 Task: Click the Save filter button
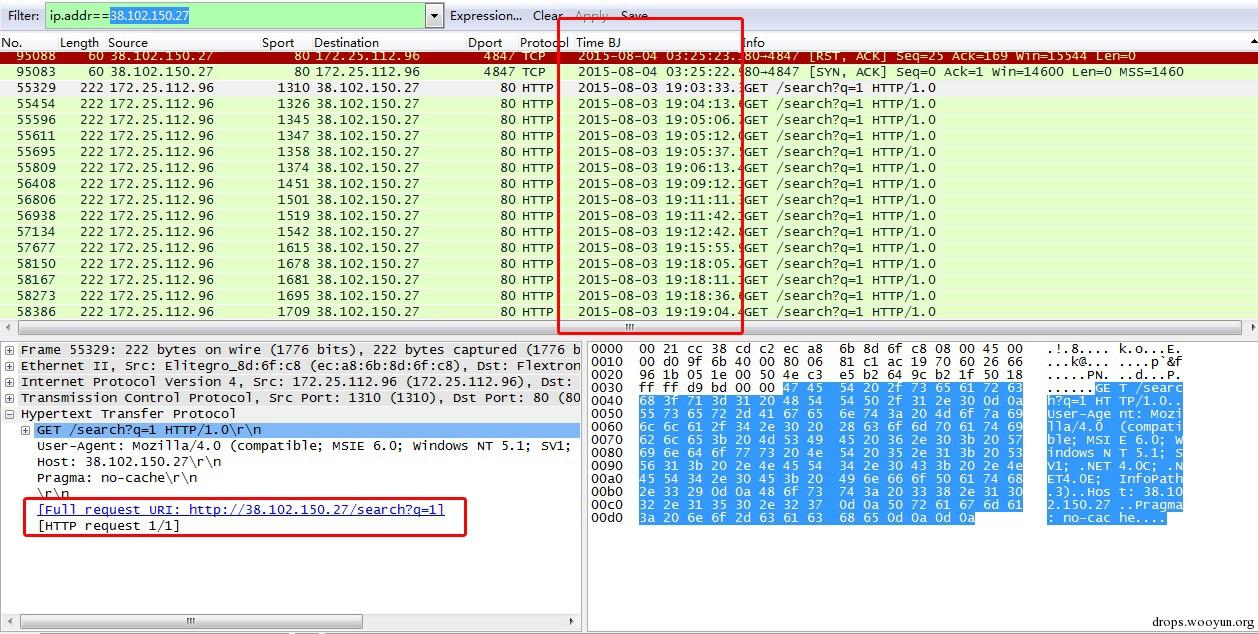pos(634,16)
